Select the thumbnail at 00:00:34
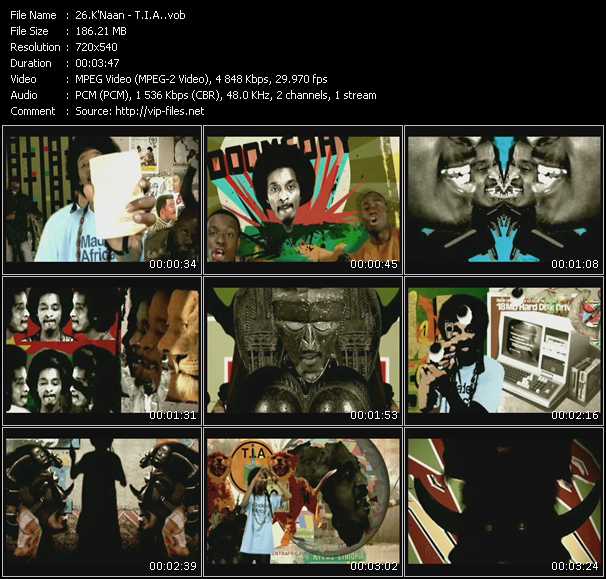Viewport: 606px width, 579px height. [102, 200]
